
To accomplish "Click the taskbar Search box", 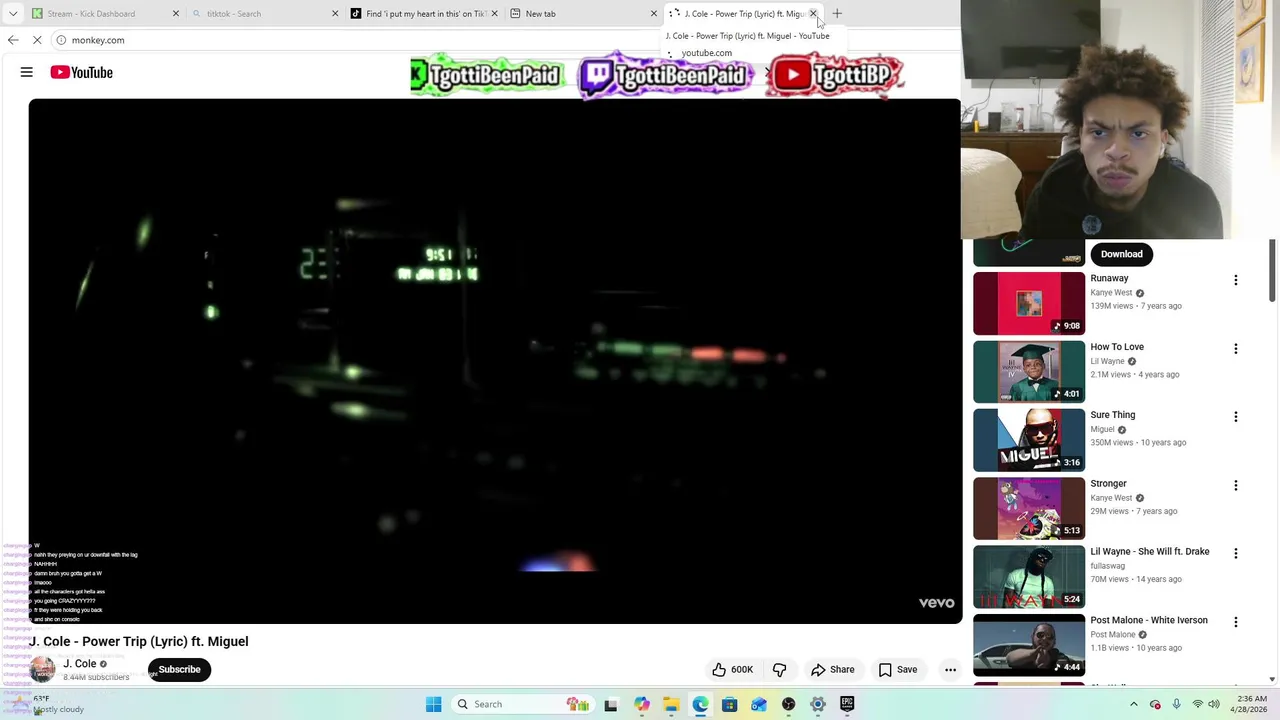I will coord(525,704).
